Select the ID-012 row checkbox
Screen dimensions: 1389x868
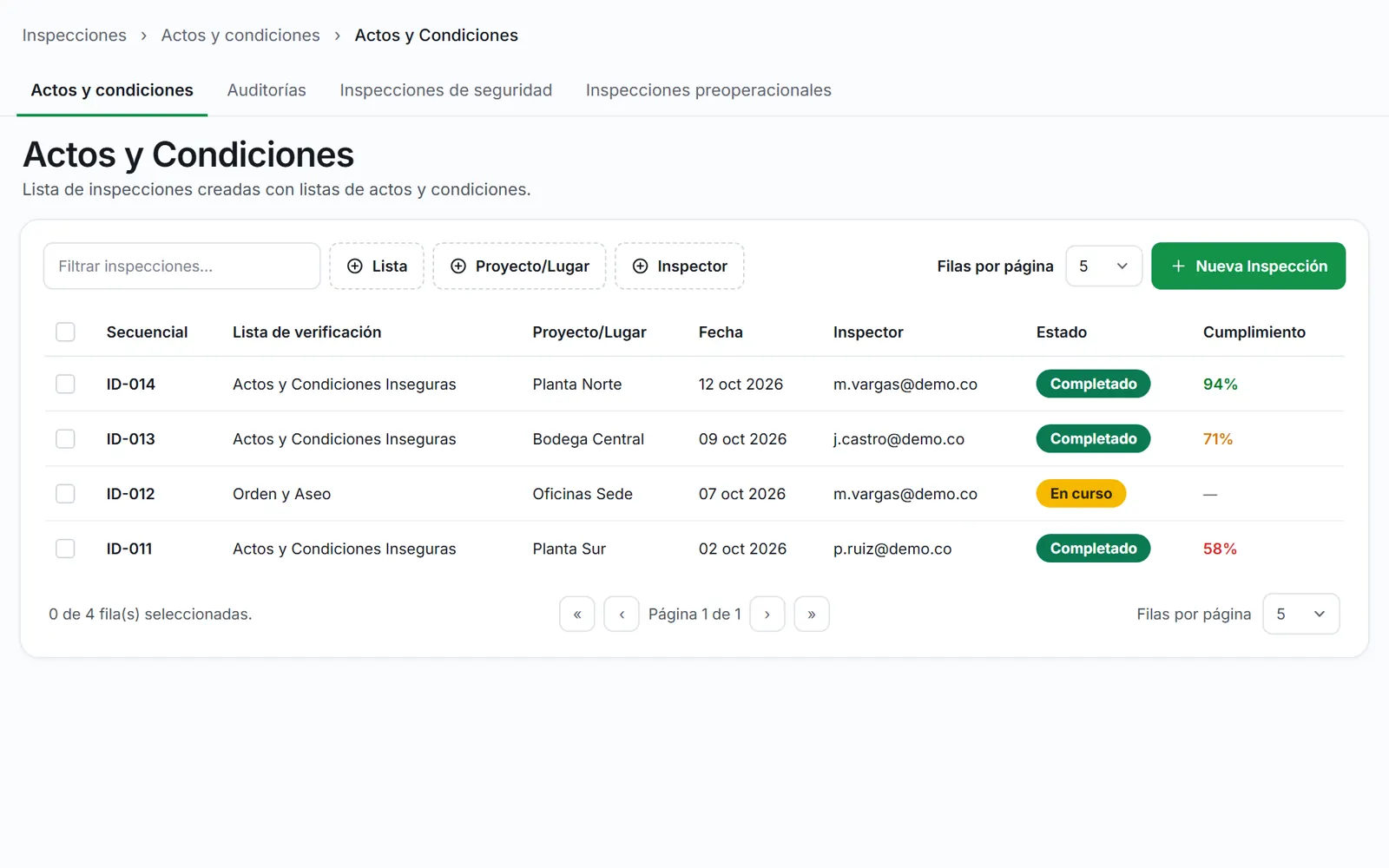tap(65, 493)
